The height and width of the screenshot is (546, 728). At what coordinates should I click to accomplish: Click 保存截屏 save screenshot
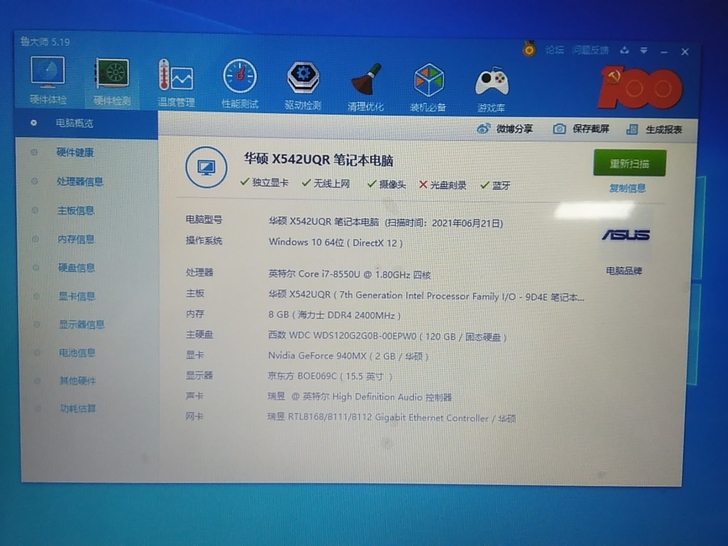click(x=581, y=129)
